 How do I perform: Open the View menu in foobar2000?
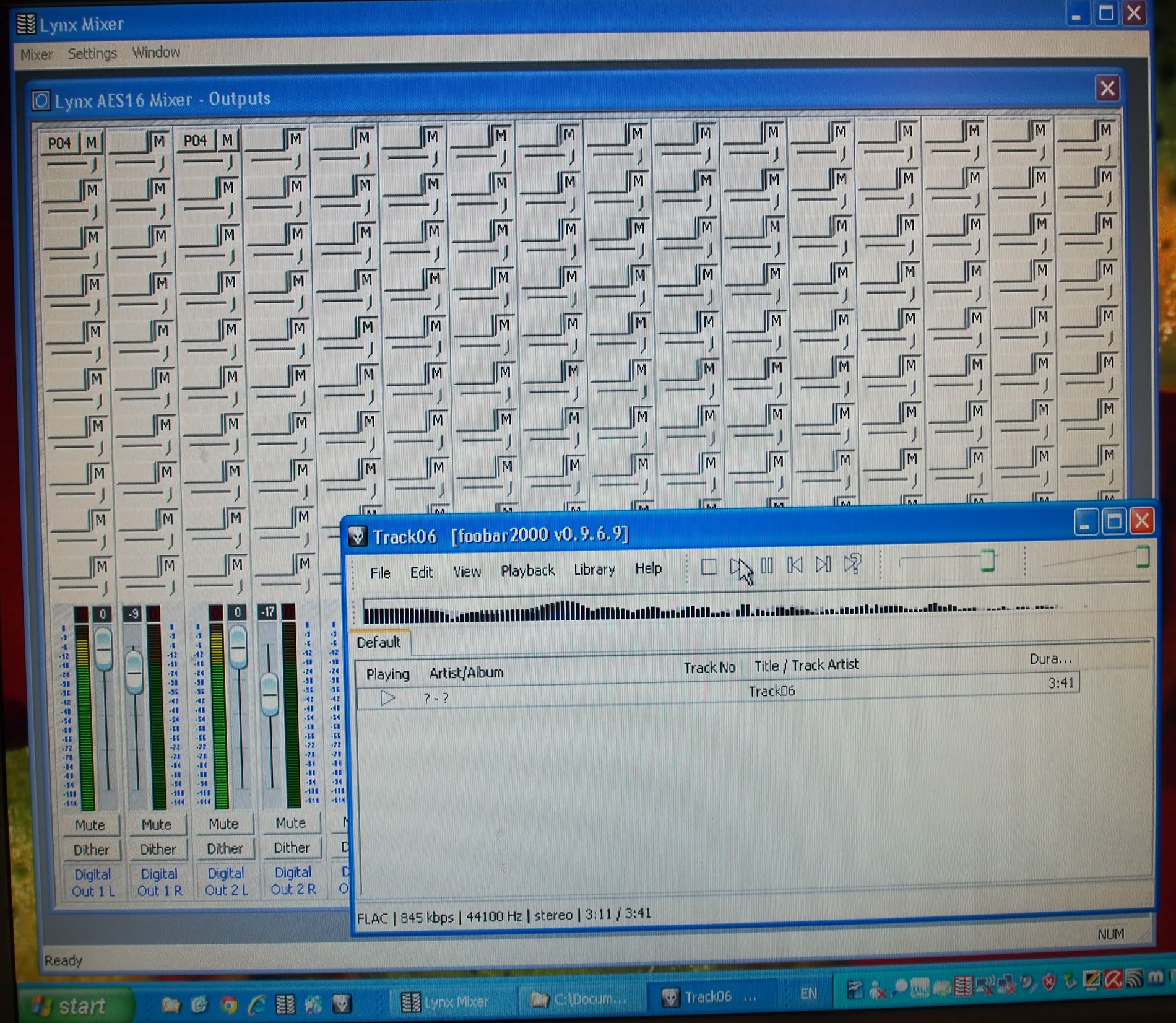pos(467,572)
